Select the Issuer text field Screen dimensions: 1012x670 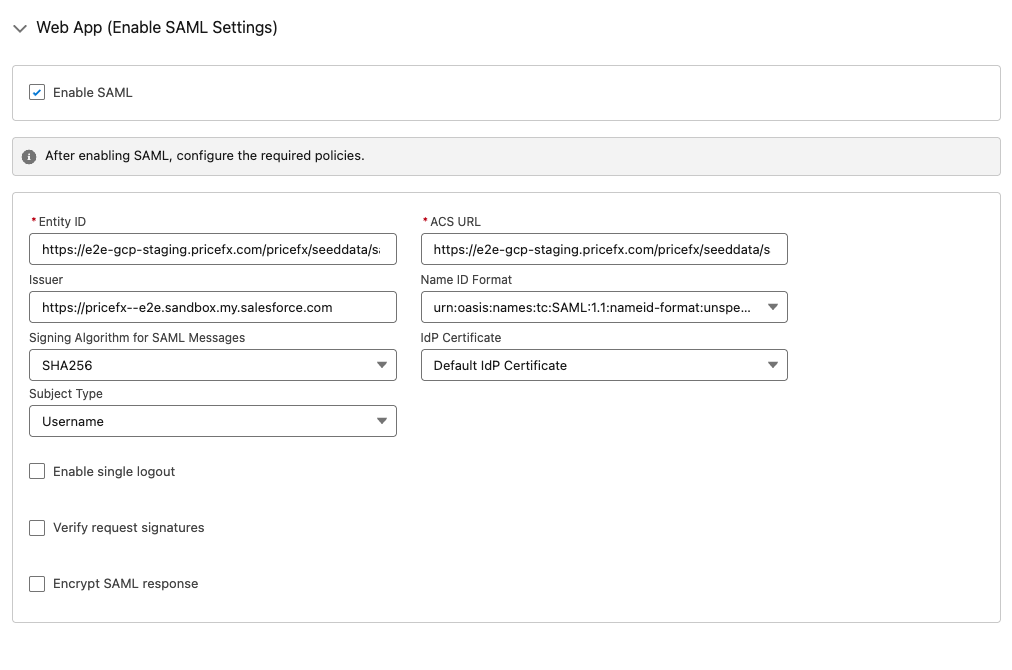pyautogui.click(x=212, y=308)
